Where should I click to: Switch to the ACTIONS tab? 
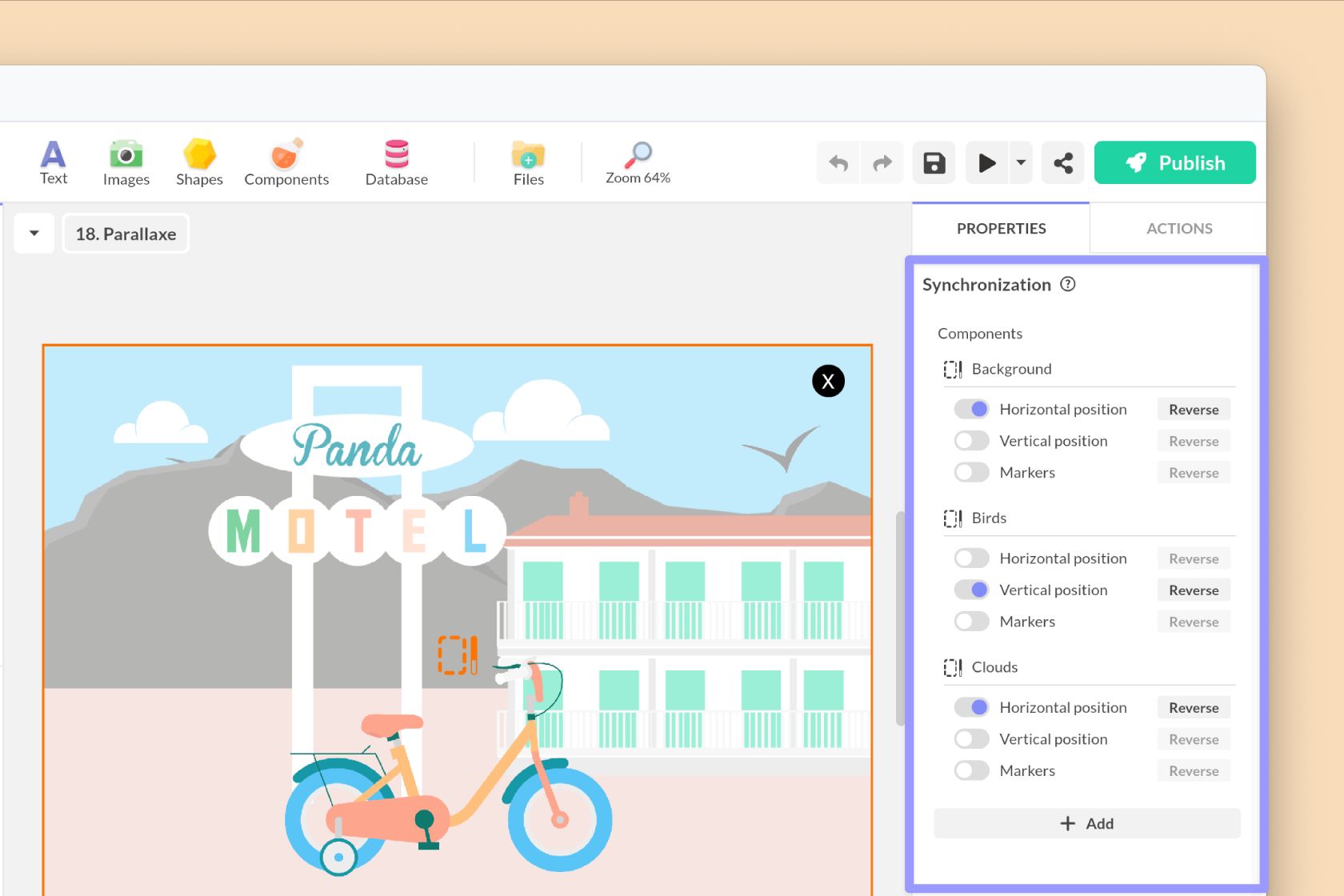[x=1178, y=229]
